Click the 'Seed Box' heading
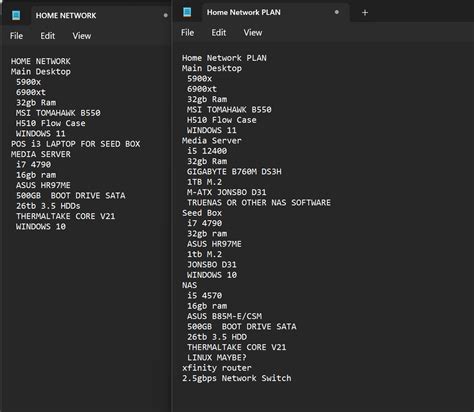Image resolution: width=474 pixels, height=412 pixels. [202, 213]
